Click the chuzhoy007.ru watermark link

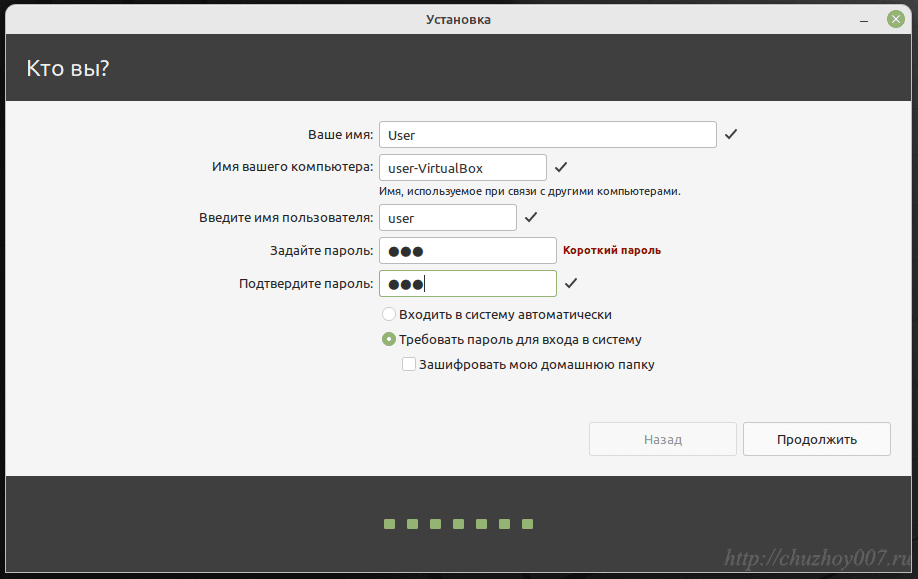click(x=816, y=558)
